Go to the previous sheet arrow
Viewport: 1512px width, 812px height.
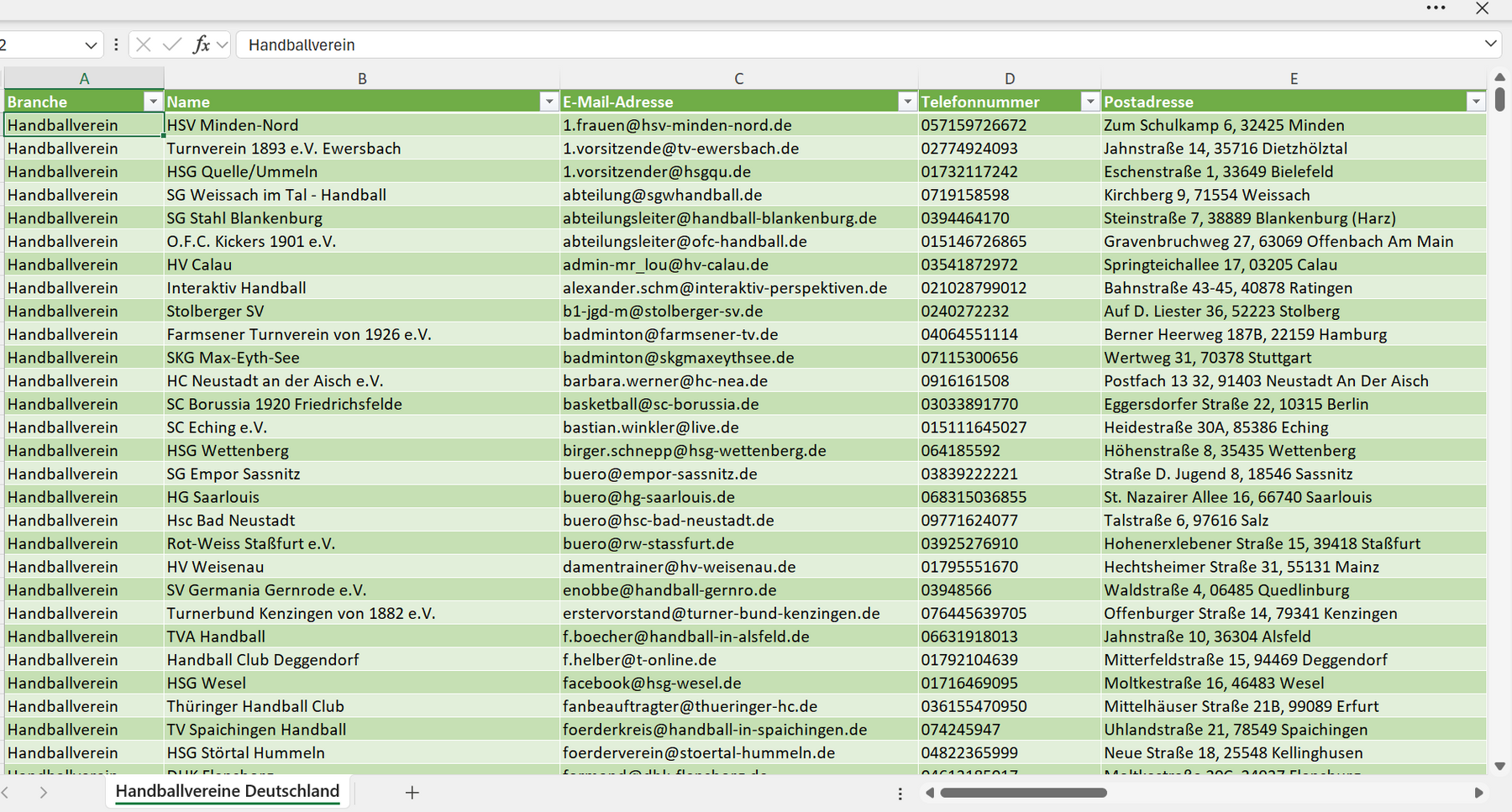[6, 792]
